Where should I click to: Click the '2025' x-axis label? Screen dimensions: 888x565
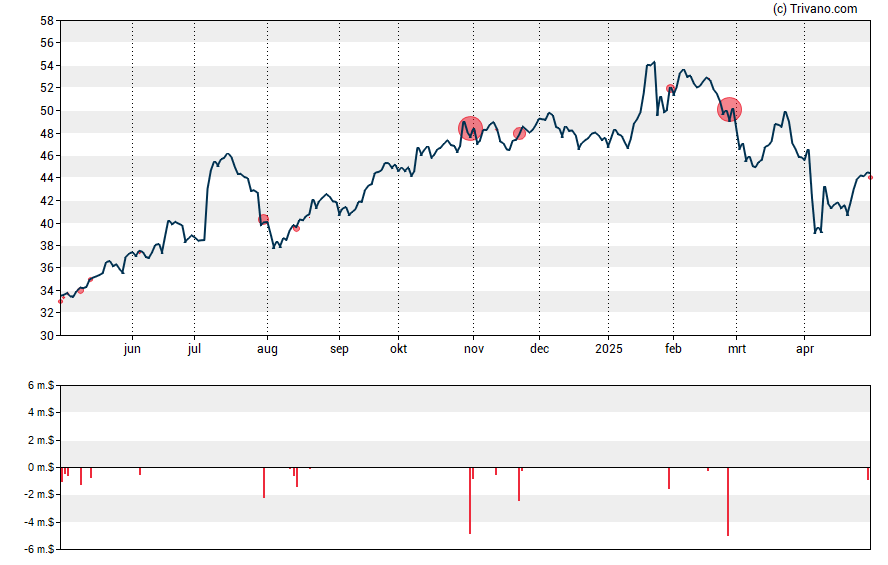pos(609,349)
